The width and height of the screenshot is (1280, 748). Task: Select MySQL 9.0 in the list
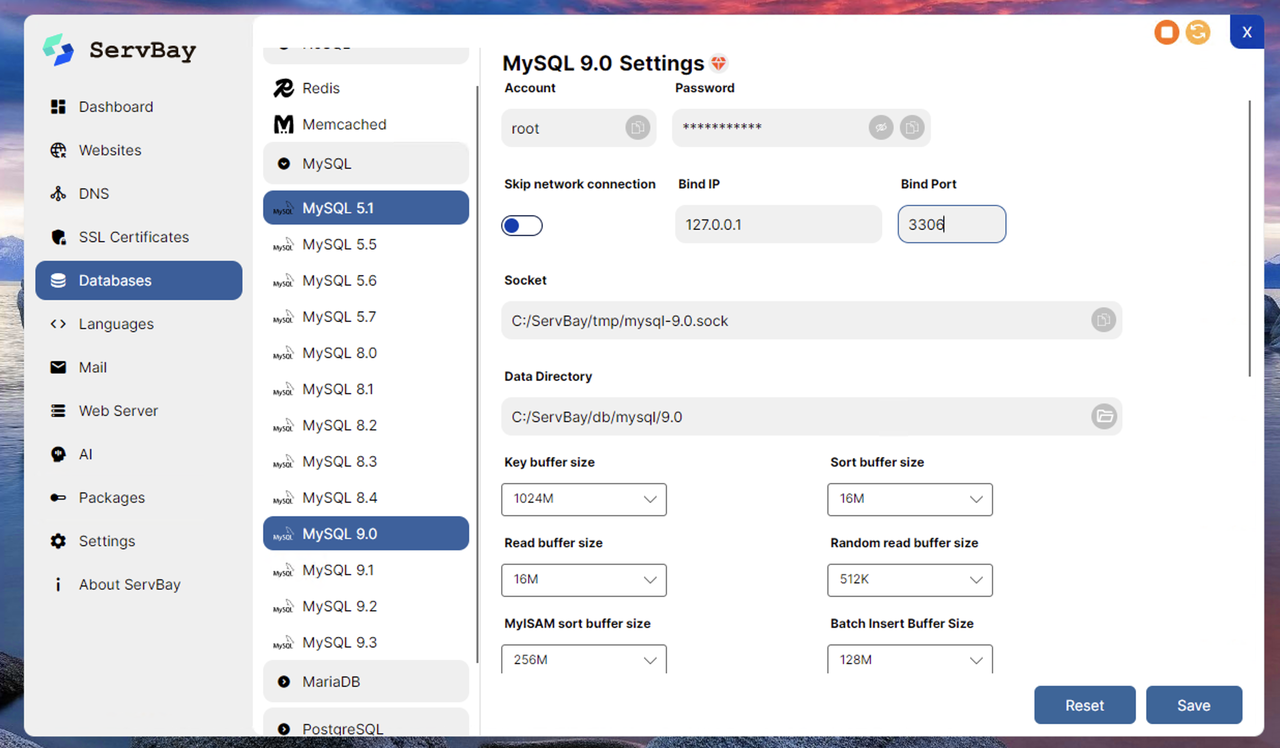(366, 534)
